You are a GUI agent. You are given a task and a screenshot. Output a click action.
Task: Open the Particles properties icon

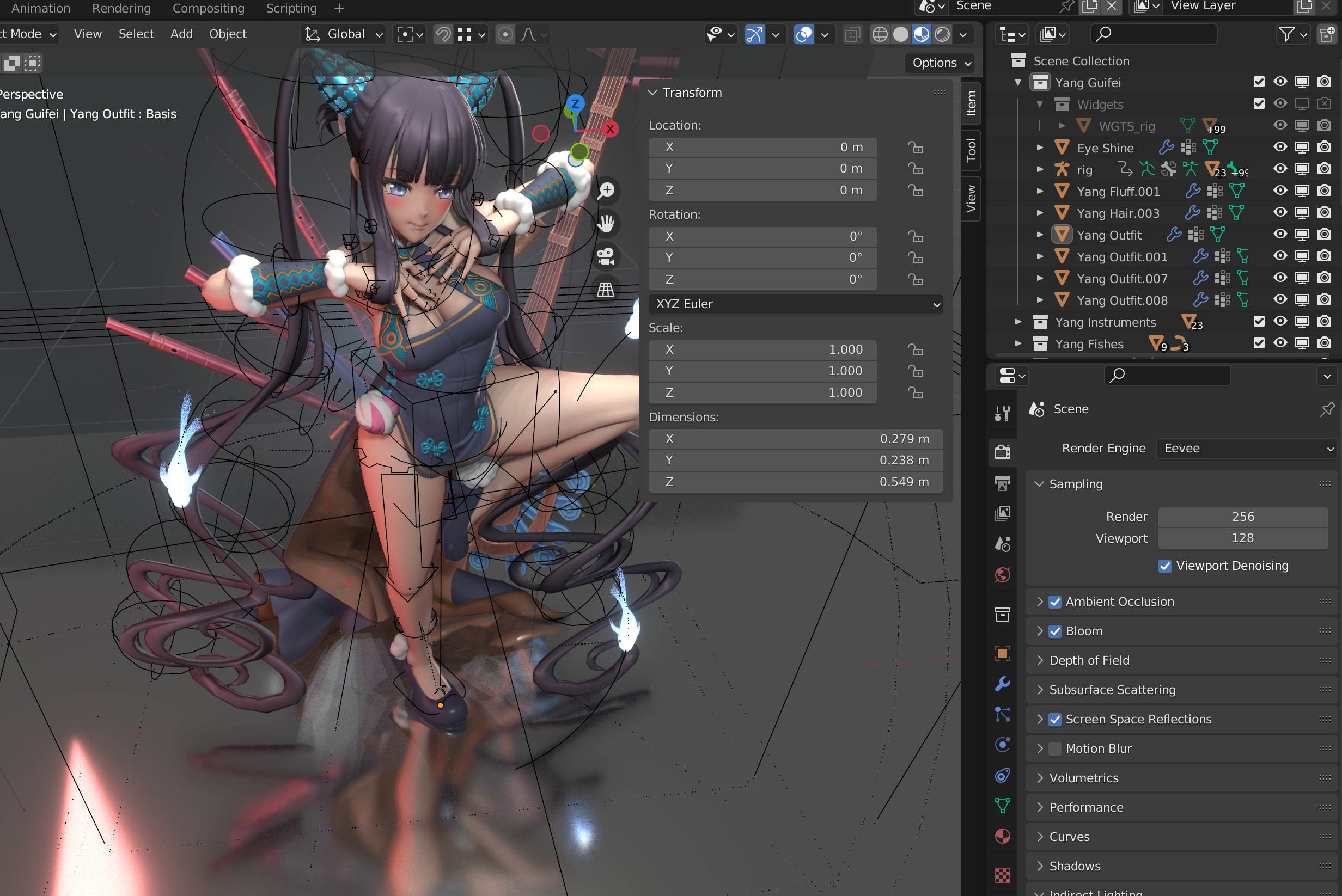coord(1002,714)
